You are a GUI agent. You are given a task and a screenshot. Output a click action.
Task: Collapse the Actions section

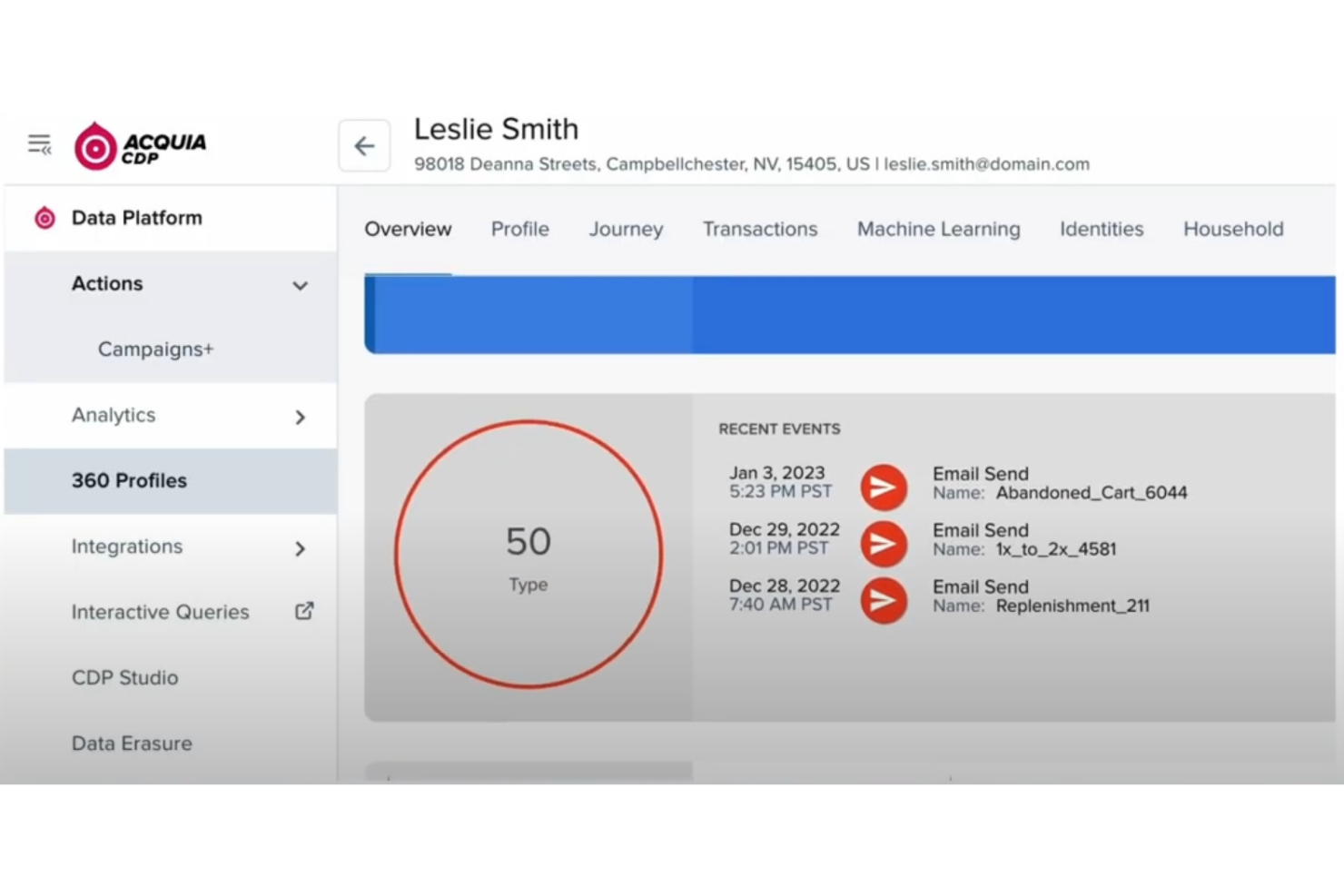300,285
